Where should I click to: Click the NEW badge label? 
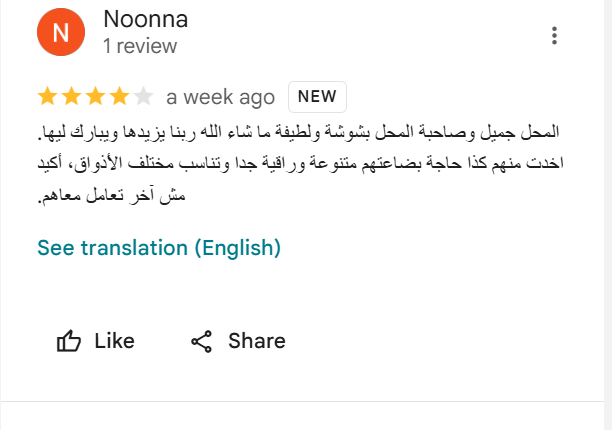[317, 96]
